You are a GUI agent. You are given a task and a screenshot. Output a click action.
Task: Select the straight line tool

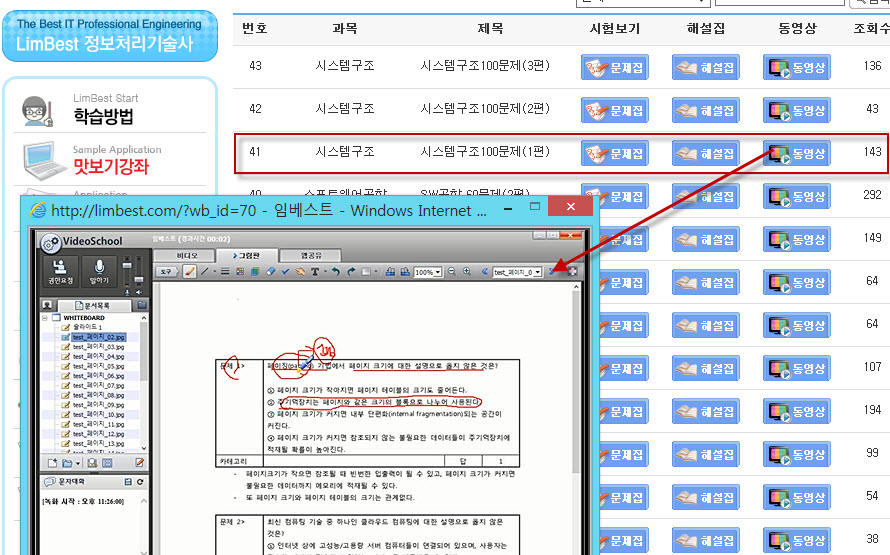[204, 272]
